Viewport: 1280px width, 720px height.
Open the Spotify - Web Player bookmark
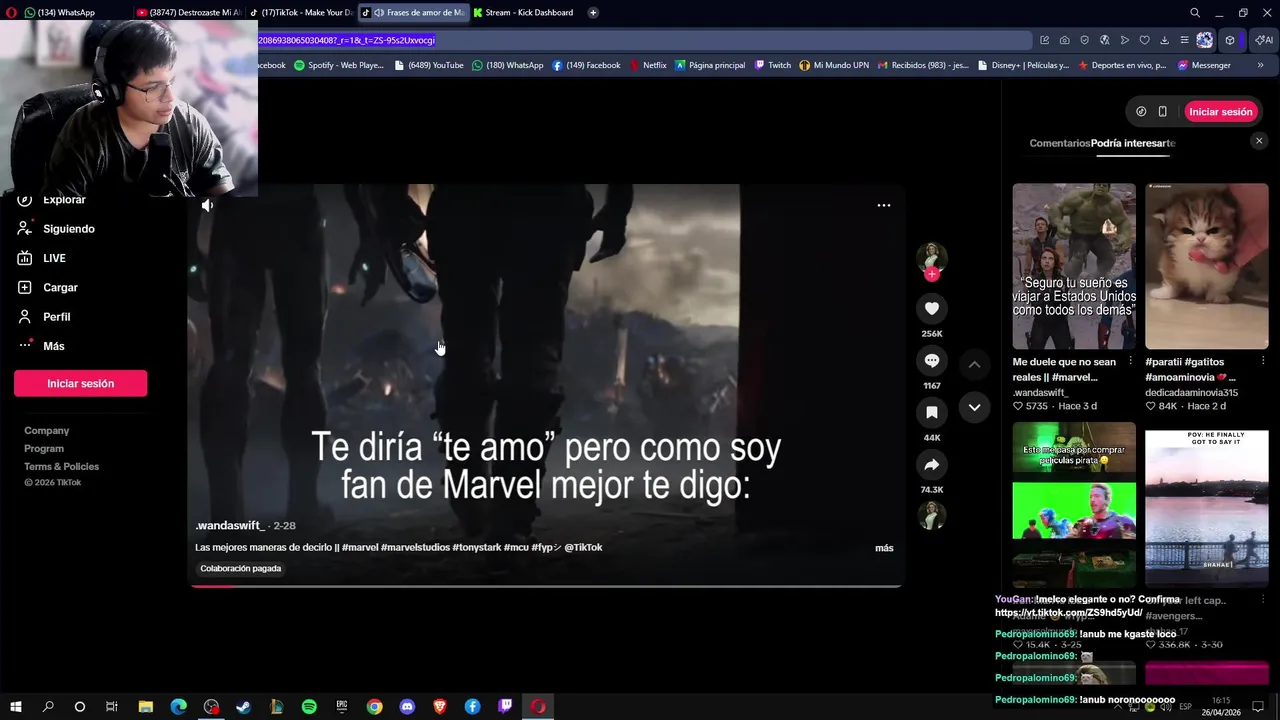[338, 65]
